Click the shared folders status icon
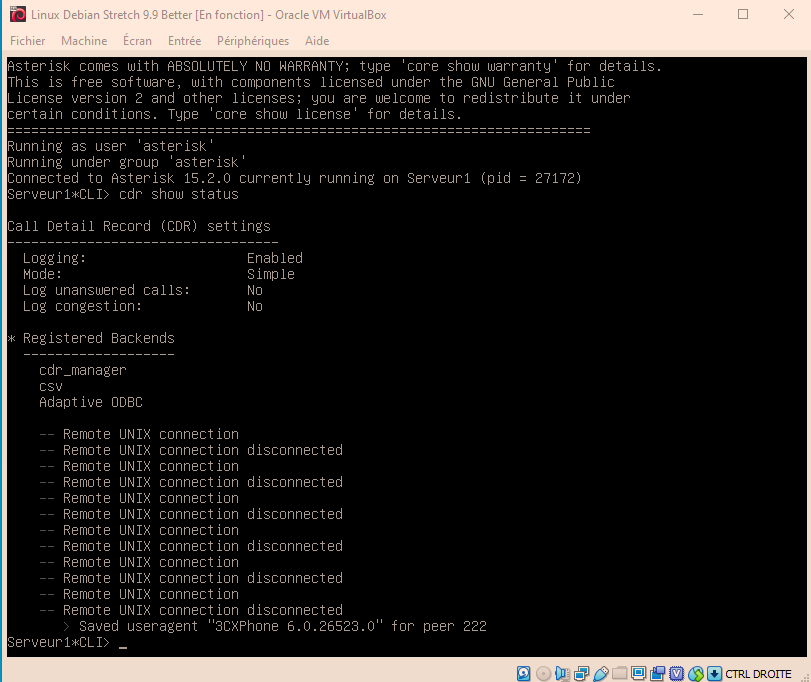Image resolution: width=811 pixels, height=682 pixels. 620,673
